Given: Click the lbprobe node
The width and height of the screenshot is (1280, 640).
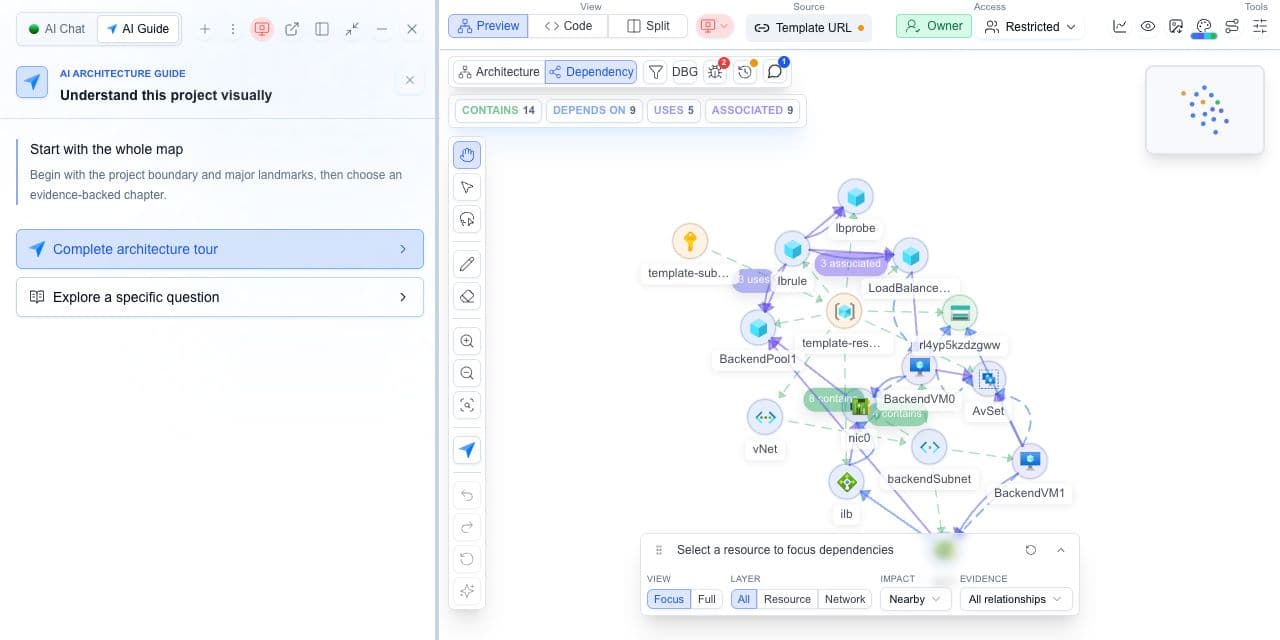Looking at the screenshot, I should coord(855,198).
